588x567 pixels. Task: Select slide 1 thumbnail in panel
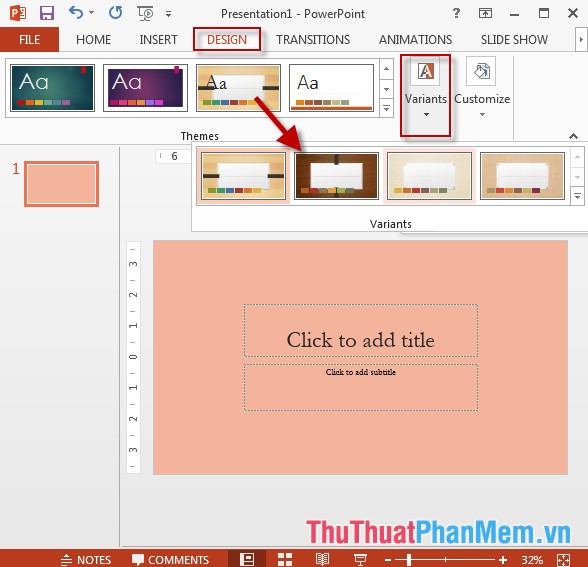pyautogui.click(x=62, y=184)
